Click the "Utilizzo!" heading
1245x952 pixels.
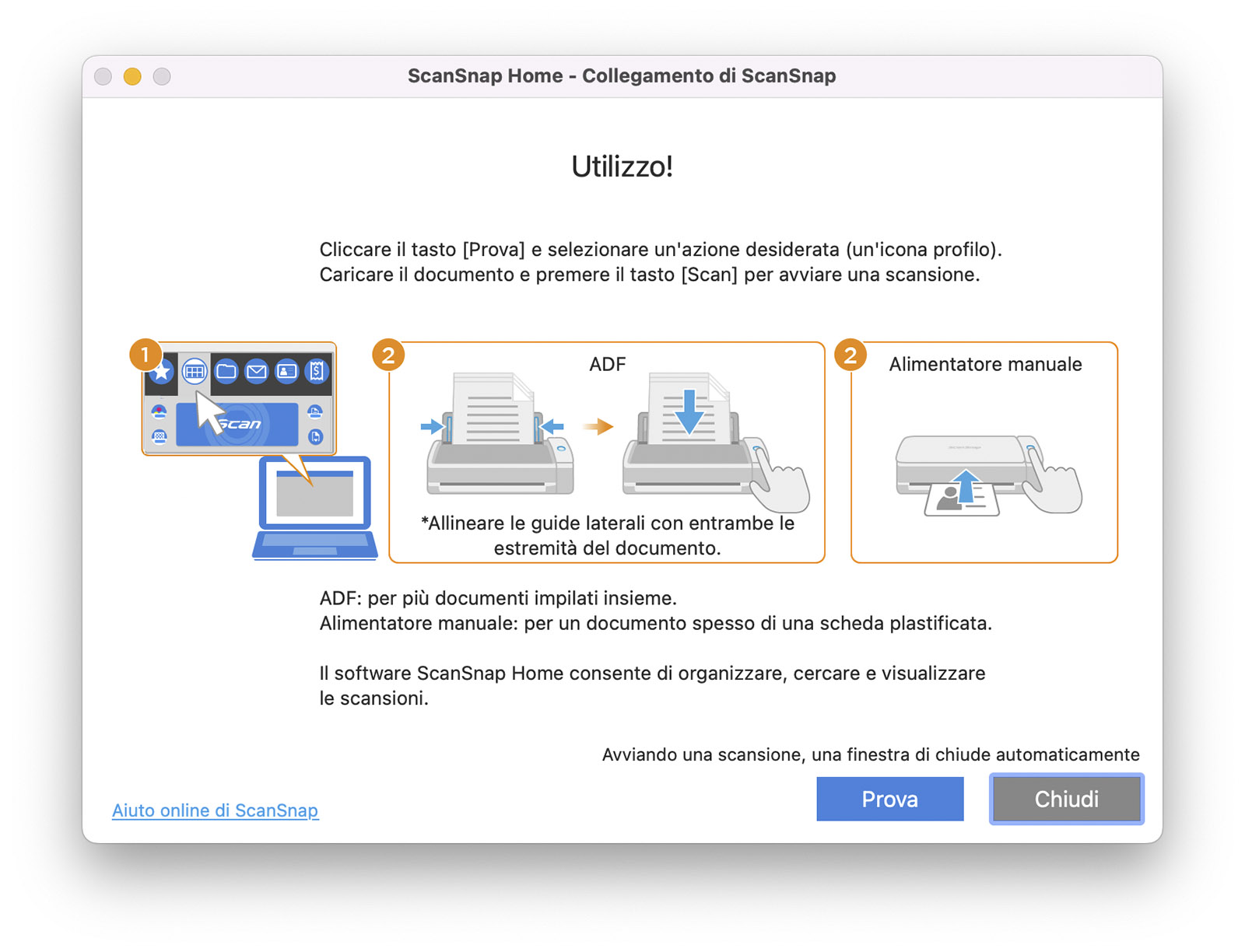622,166
